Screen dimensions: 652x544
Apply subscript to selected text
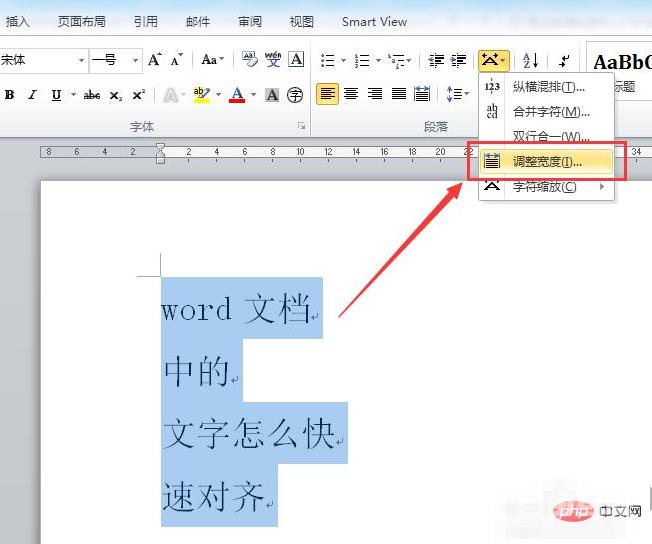(116, 95)
